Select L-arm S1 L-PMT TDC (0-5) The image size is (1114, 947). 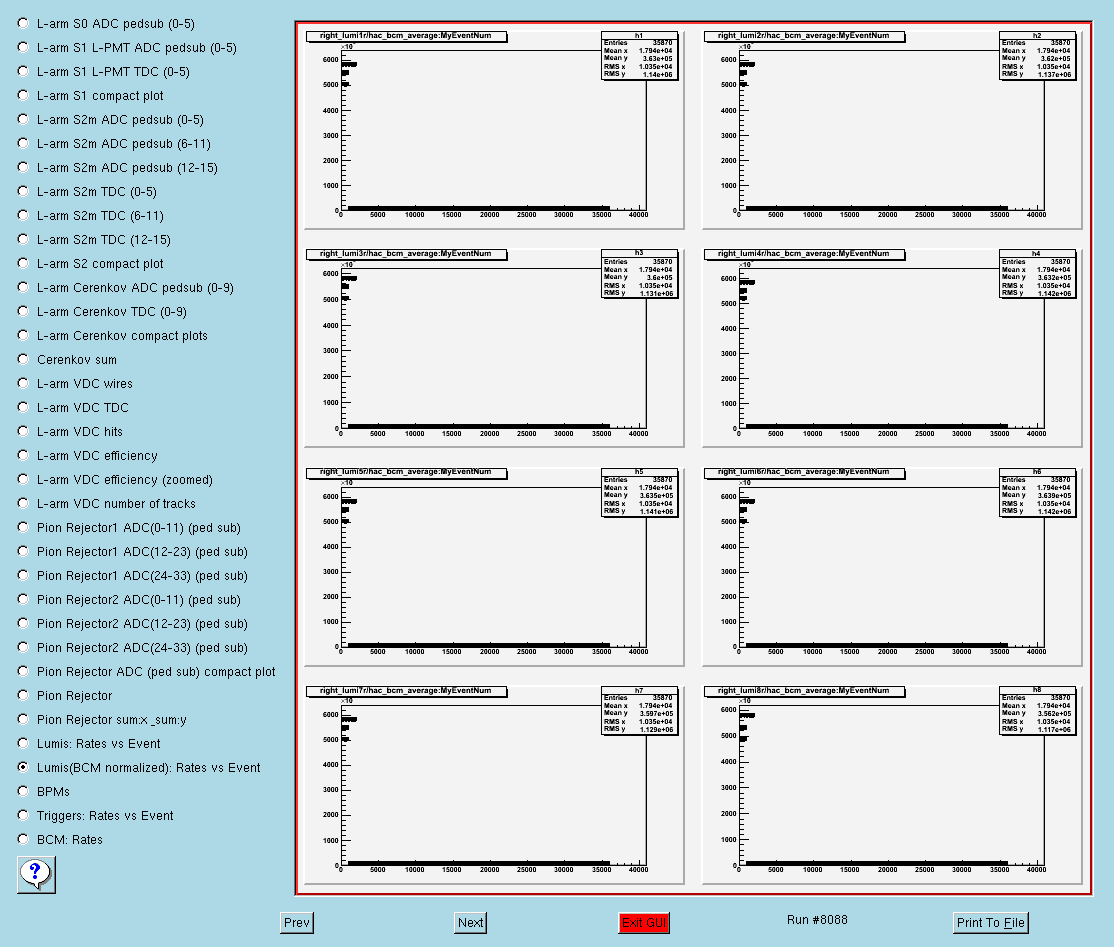tap(23, 72)
